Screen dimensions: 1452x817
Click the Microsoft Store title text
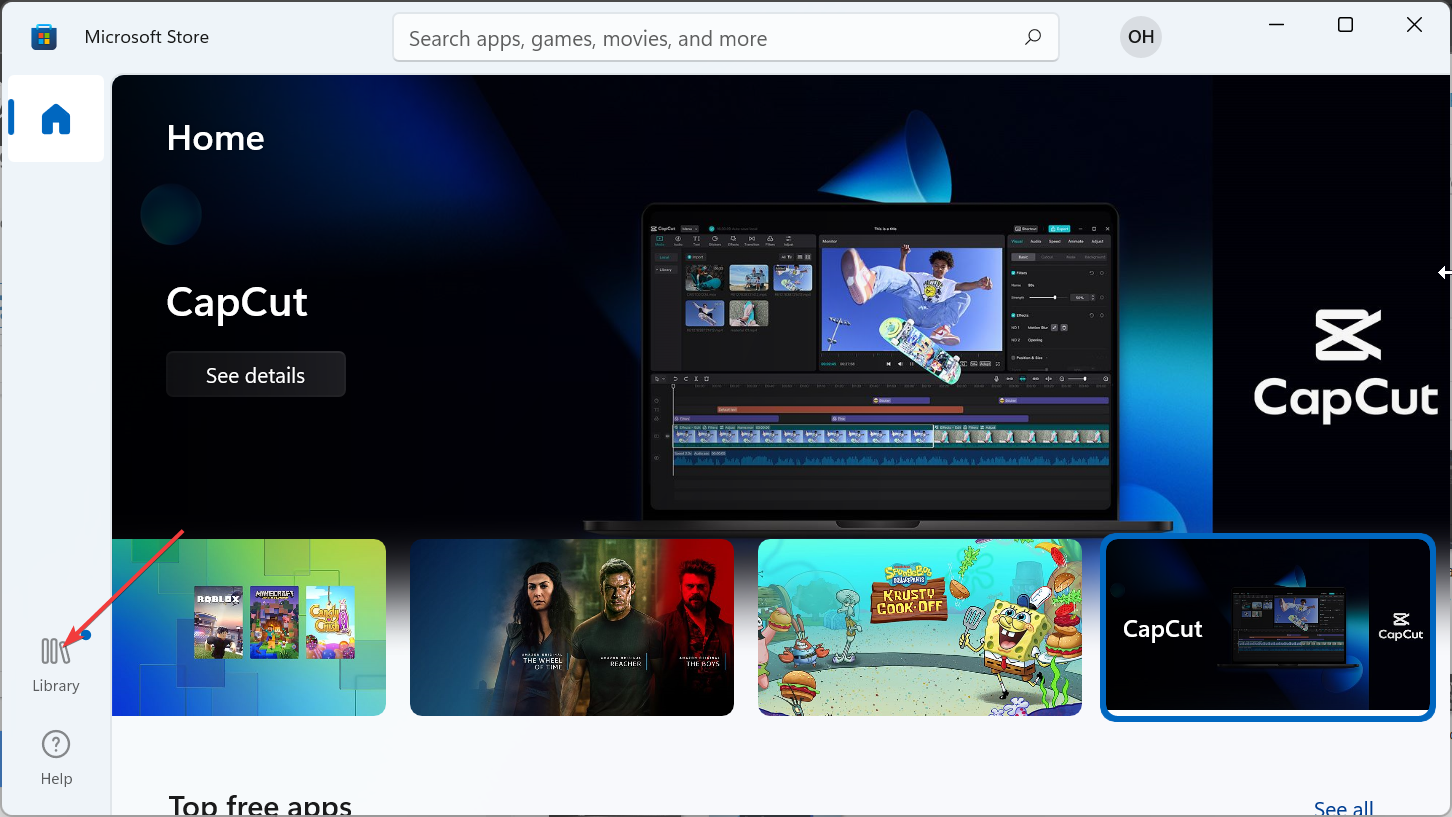click(147, 37)
